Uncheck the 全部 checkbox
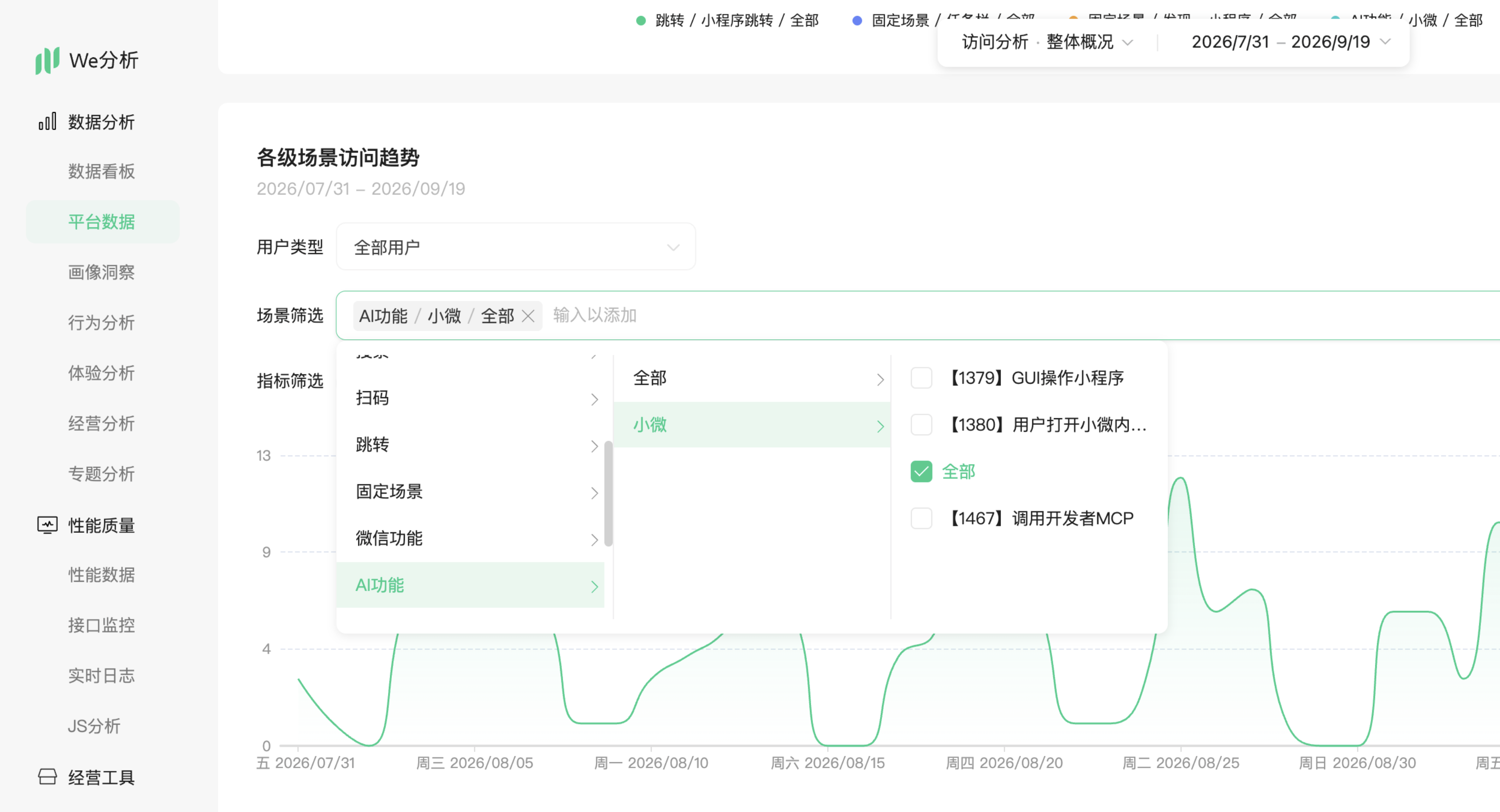Viewport: 1500px width, 812px height. pyautogui.click(x=921, y=471)
